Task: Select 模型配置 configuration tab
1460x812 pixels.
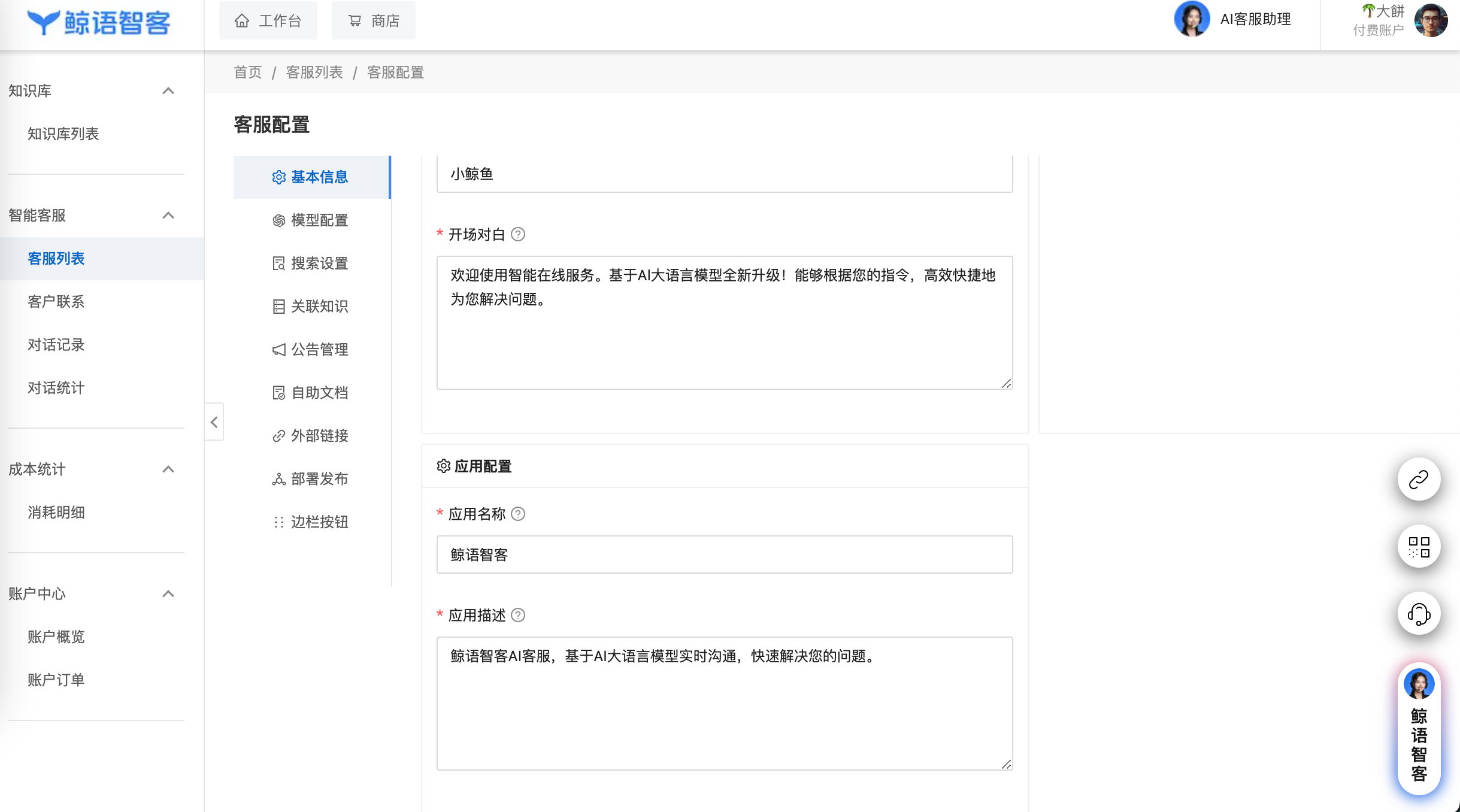Action: (x=311, y=220)
